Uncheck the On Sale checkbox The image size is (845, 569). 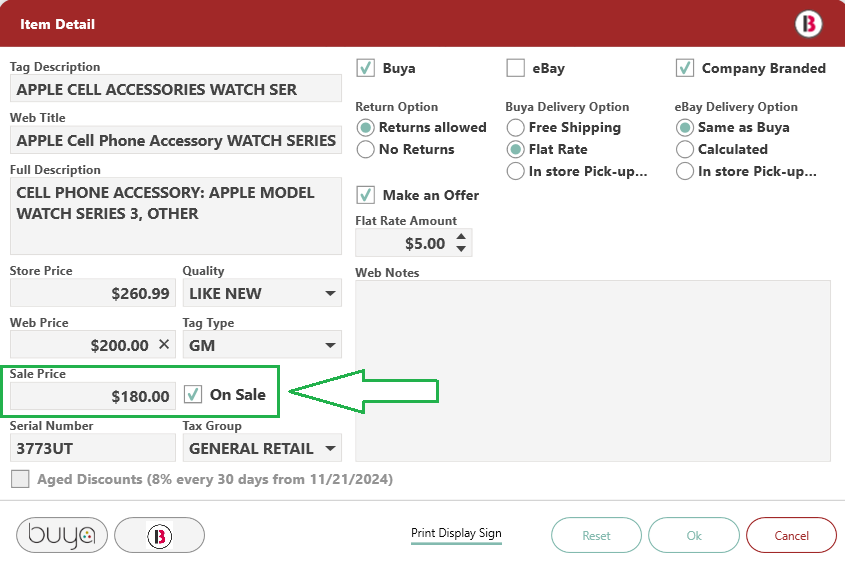point(193,394)
